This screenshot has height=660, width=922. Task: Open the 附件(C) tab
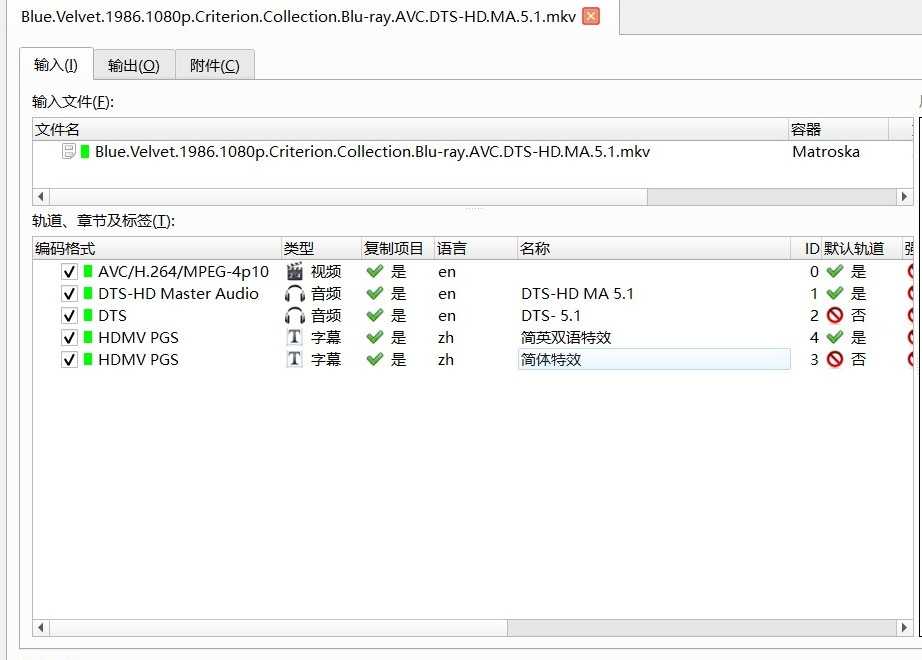click(215, 65)
